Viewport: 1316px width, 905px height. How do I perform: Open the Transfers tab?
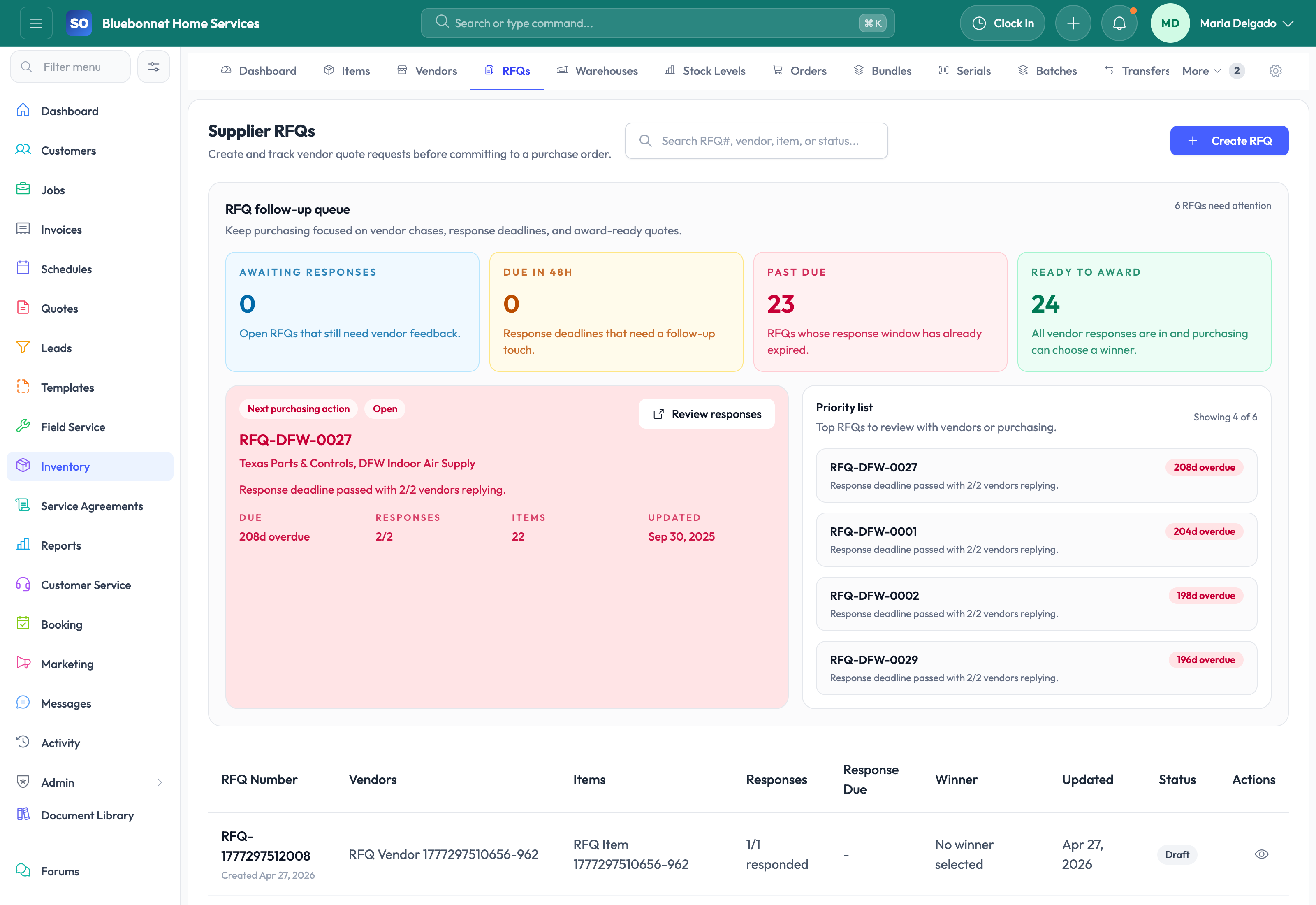point(1136,71)
